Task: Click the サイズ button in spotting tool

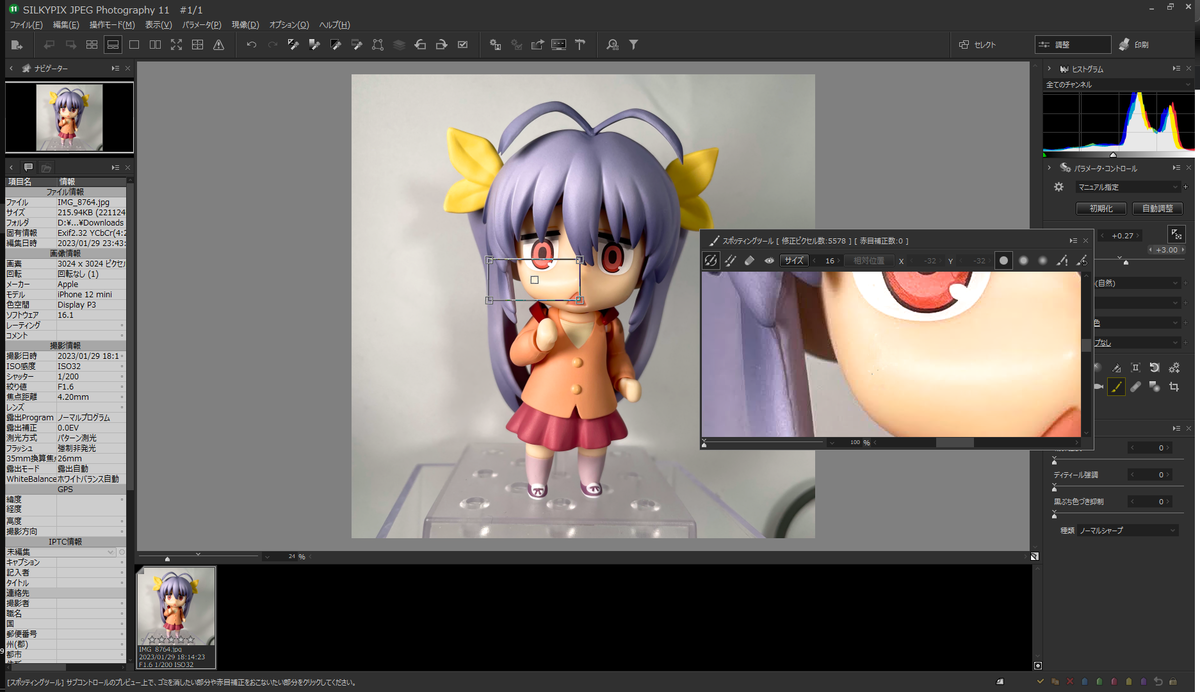Action: [794, 260]
